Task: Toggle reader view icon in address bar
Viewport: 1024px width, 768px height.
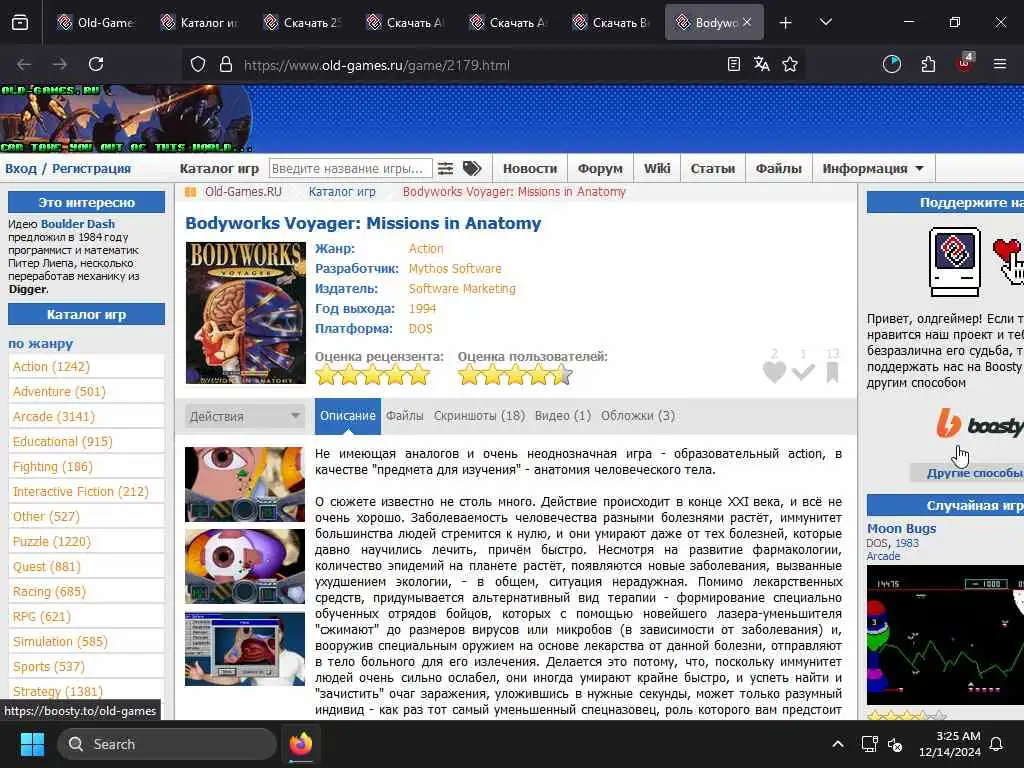Action: point(734,64)
